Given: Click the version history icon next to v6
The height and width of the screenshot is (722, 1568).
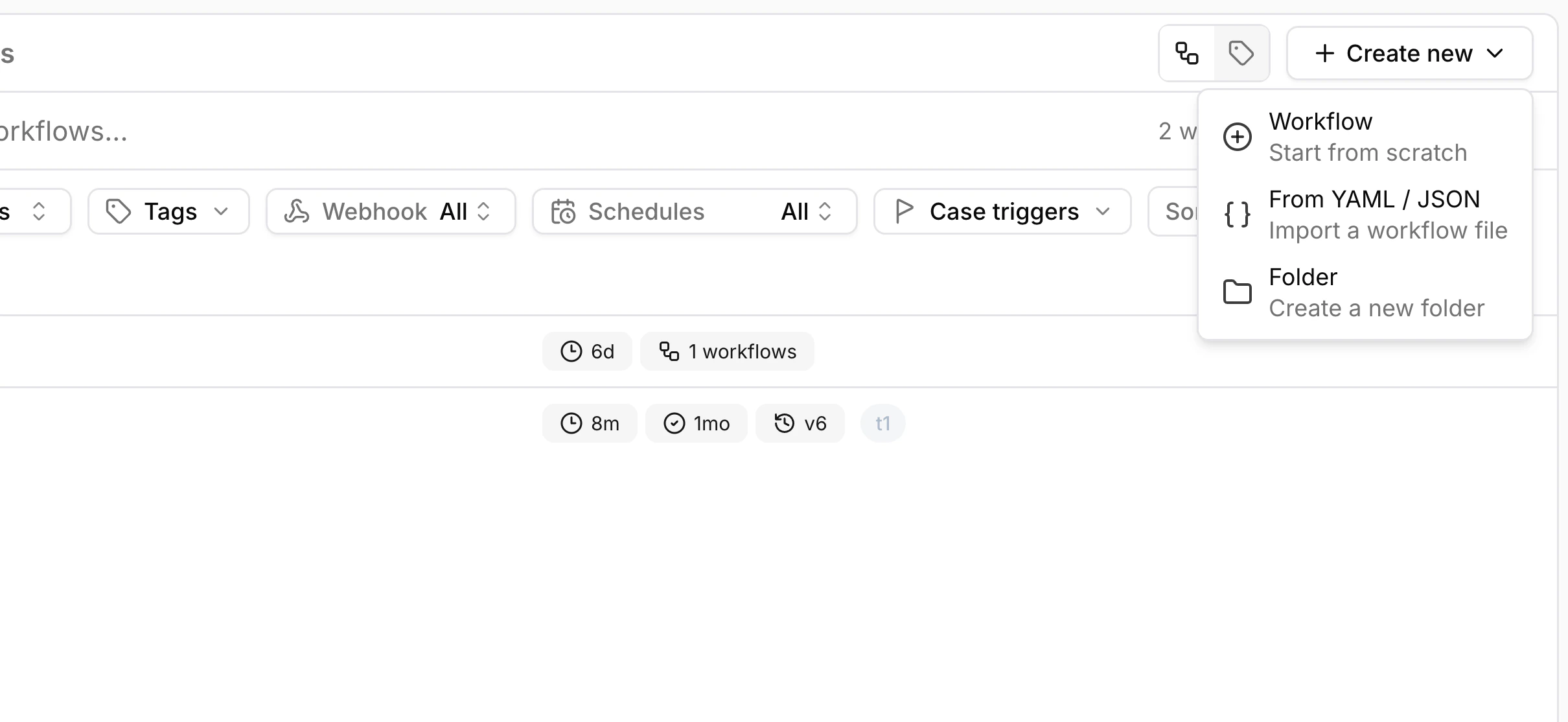Looking at the screenshot, I should (x=784, y=423).
